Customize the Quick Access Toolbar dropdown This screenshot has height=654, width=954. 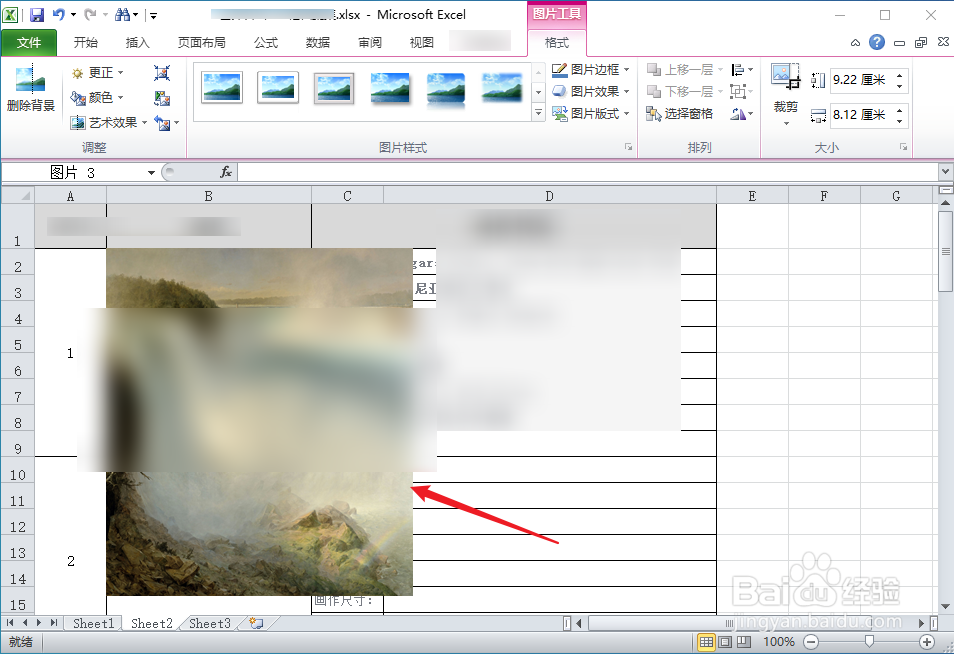[x=153, y=15]
